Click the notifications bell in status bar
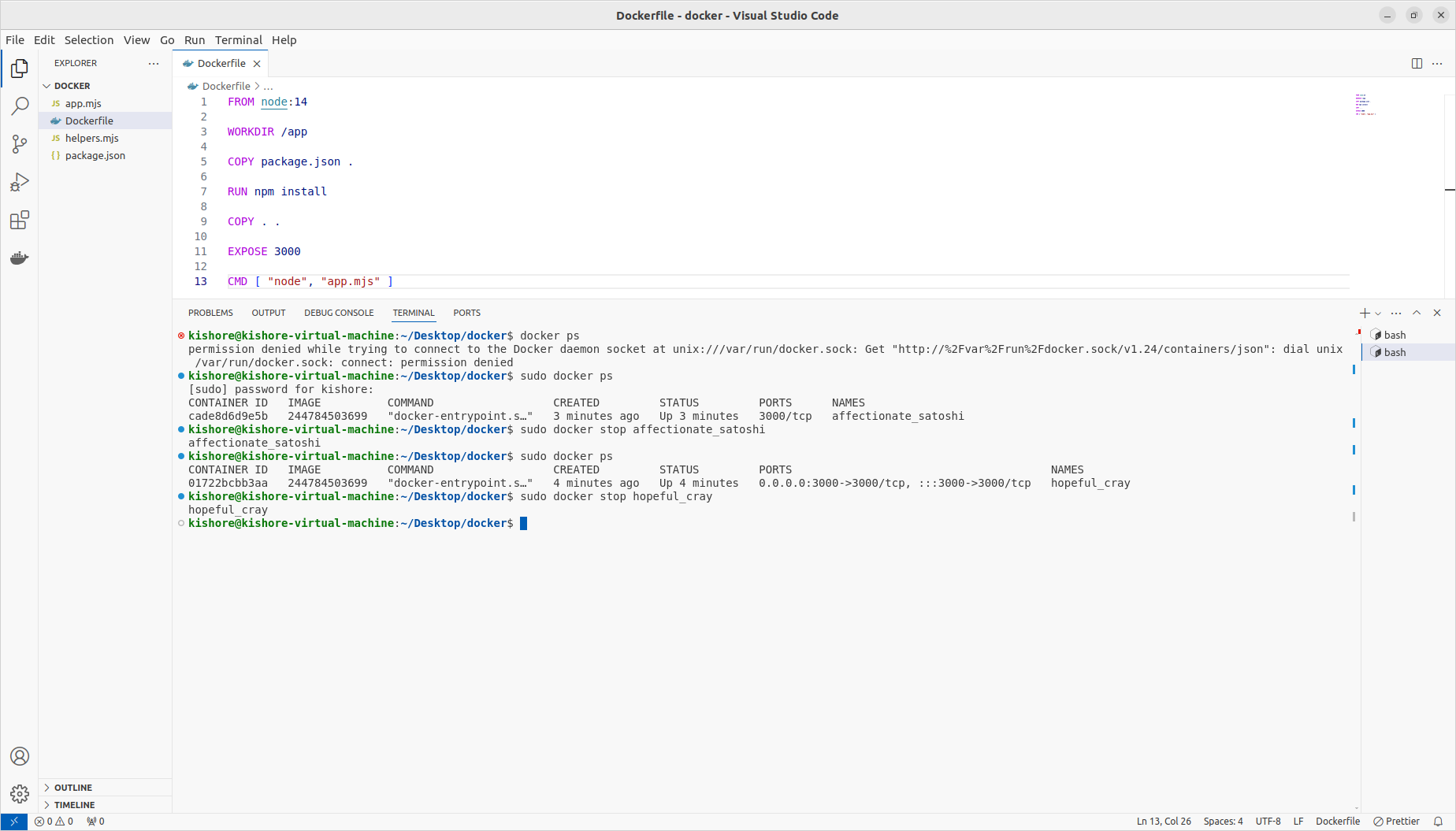Screen dimensions: 1456x831 (x=1438, y=821)
